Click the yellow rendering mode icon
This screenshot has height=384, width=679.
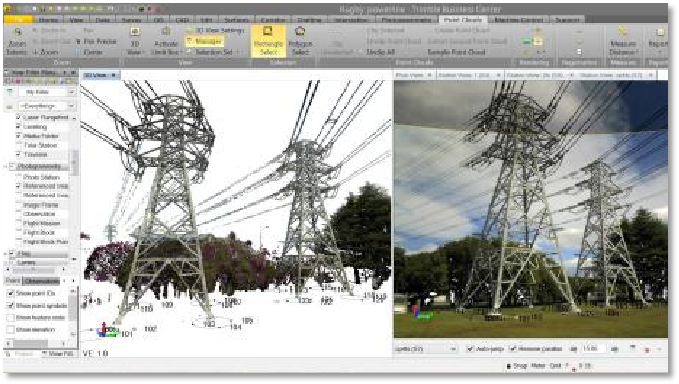tap(537, 42)
